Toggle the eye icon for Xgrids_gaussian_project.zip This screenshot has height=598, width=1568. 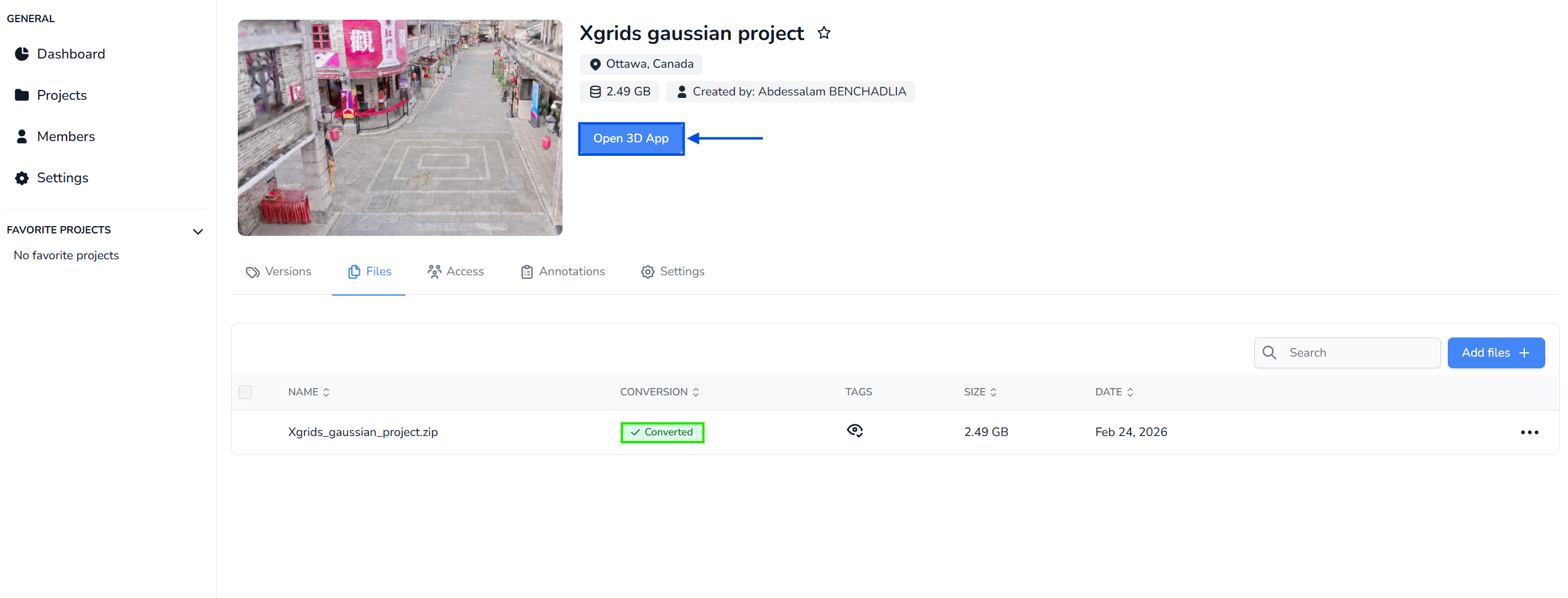point(855,431)
